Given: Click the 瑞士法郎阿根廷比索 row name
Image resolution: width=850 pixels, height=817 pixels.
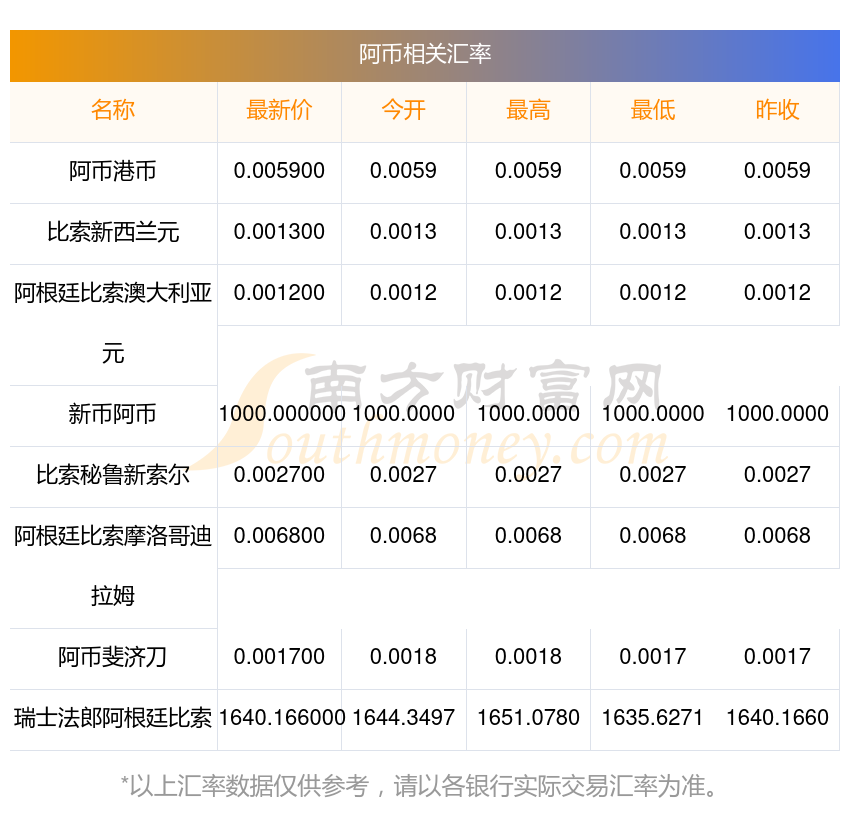Looking at the screenshot, I should (x=113, y=718).
